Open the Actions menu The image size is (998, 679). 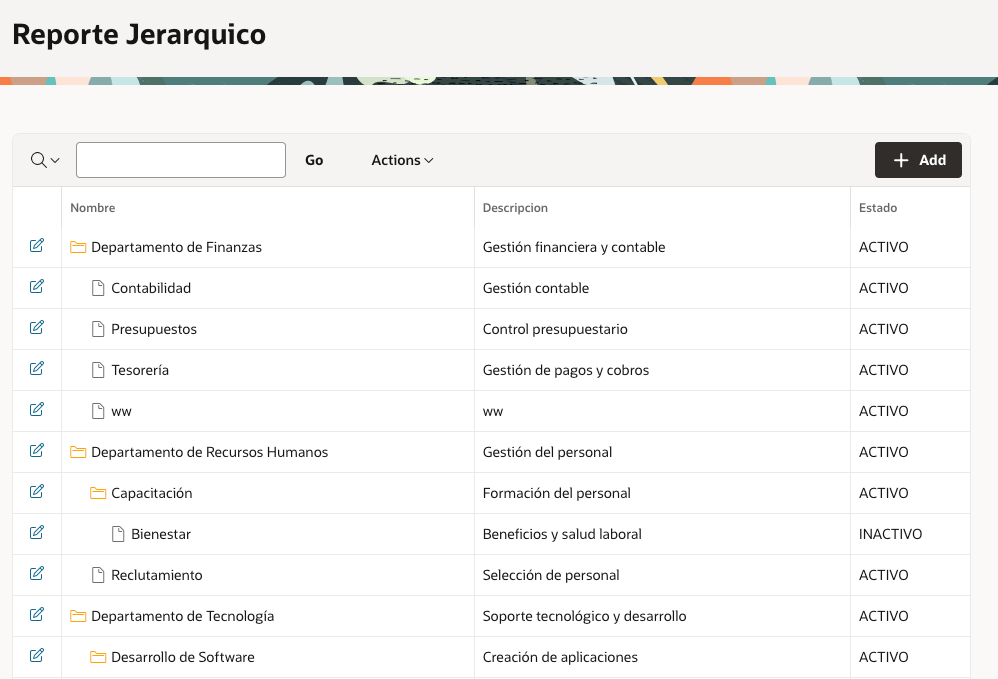coord(402,160)
